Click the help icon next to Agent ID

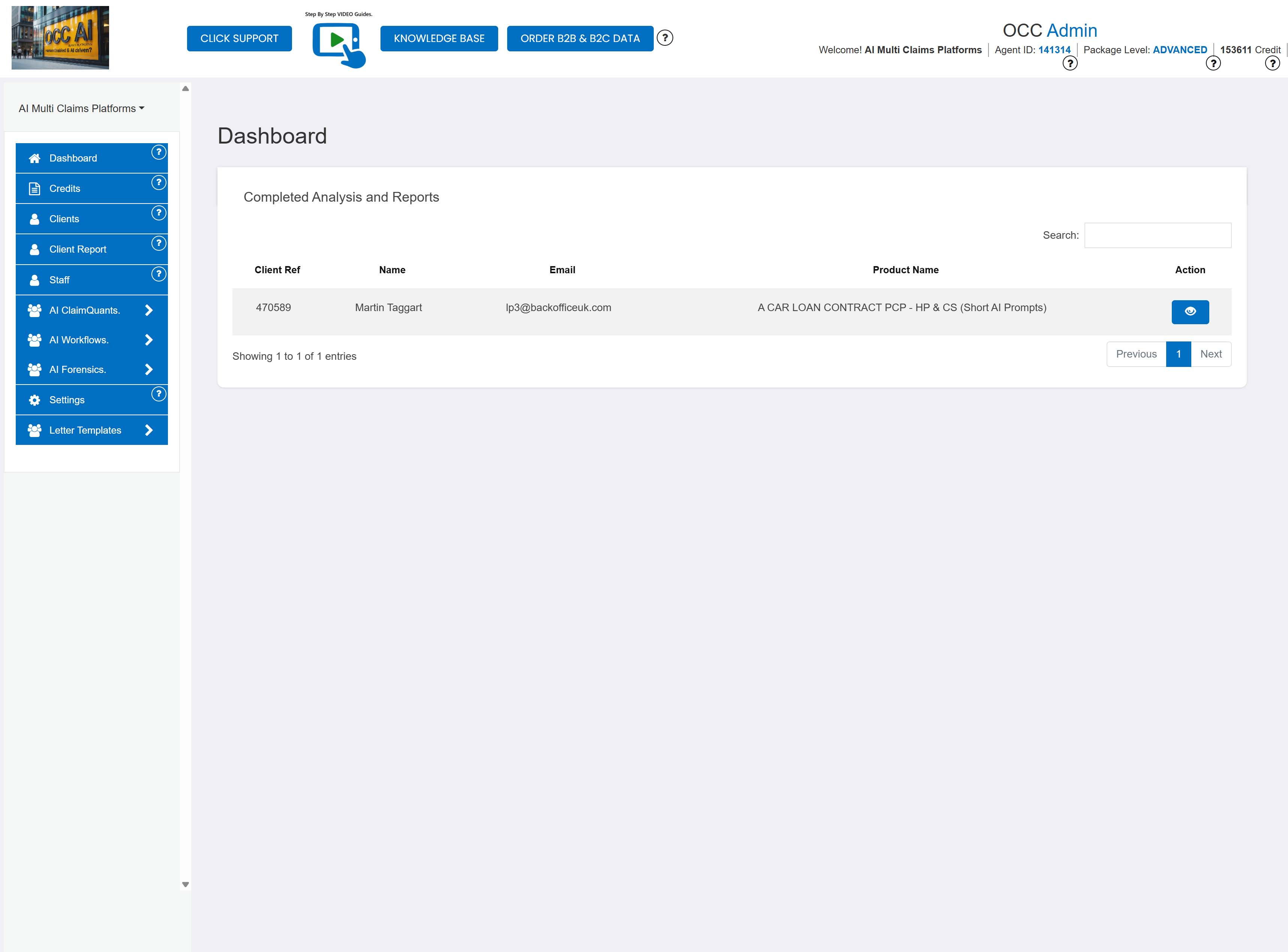[x=1070, y=63]
